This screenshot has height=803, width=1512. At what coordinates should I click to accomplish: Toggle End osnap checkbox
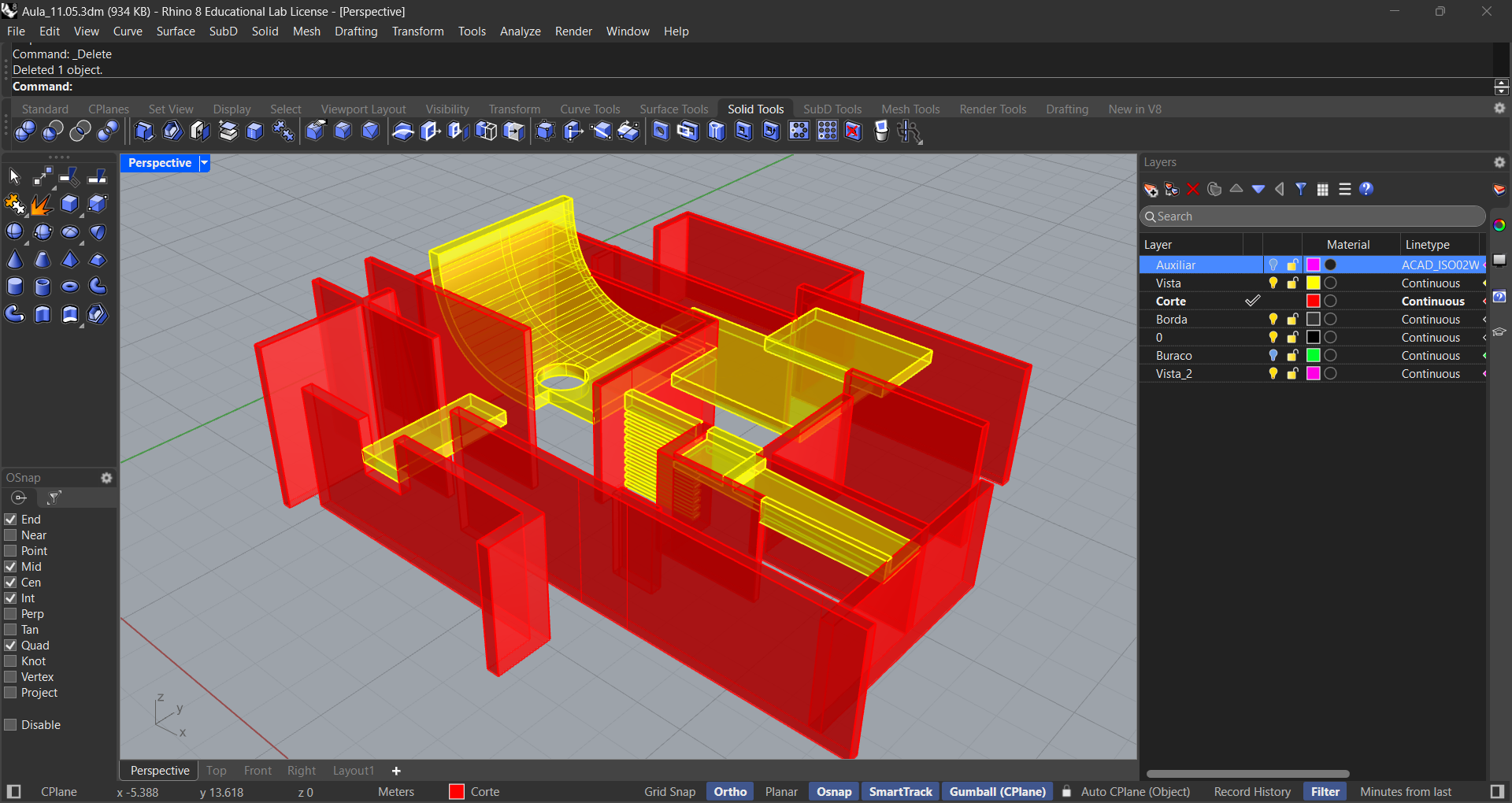[11, 520]
